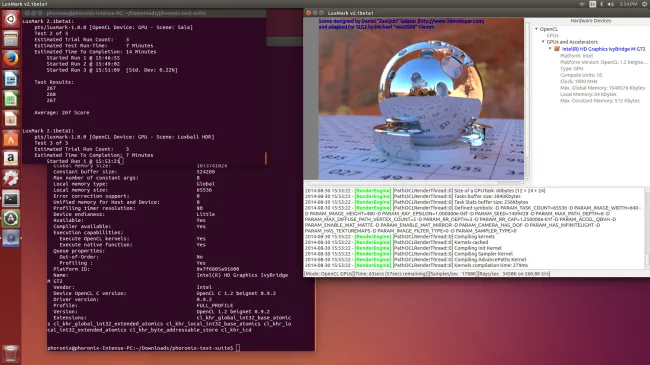Open the Files manager from the dock
This screenshot has width=650, height=365.
11,39
